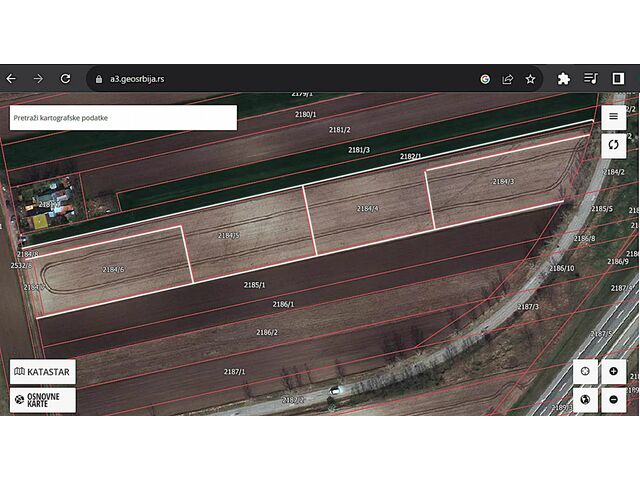The image size is (640, 480).
Task: Click the globe full-extent icon
Action: tap(585, 400)
